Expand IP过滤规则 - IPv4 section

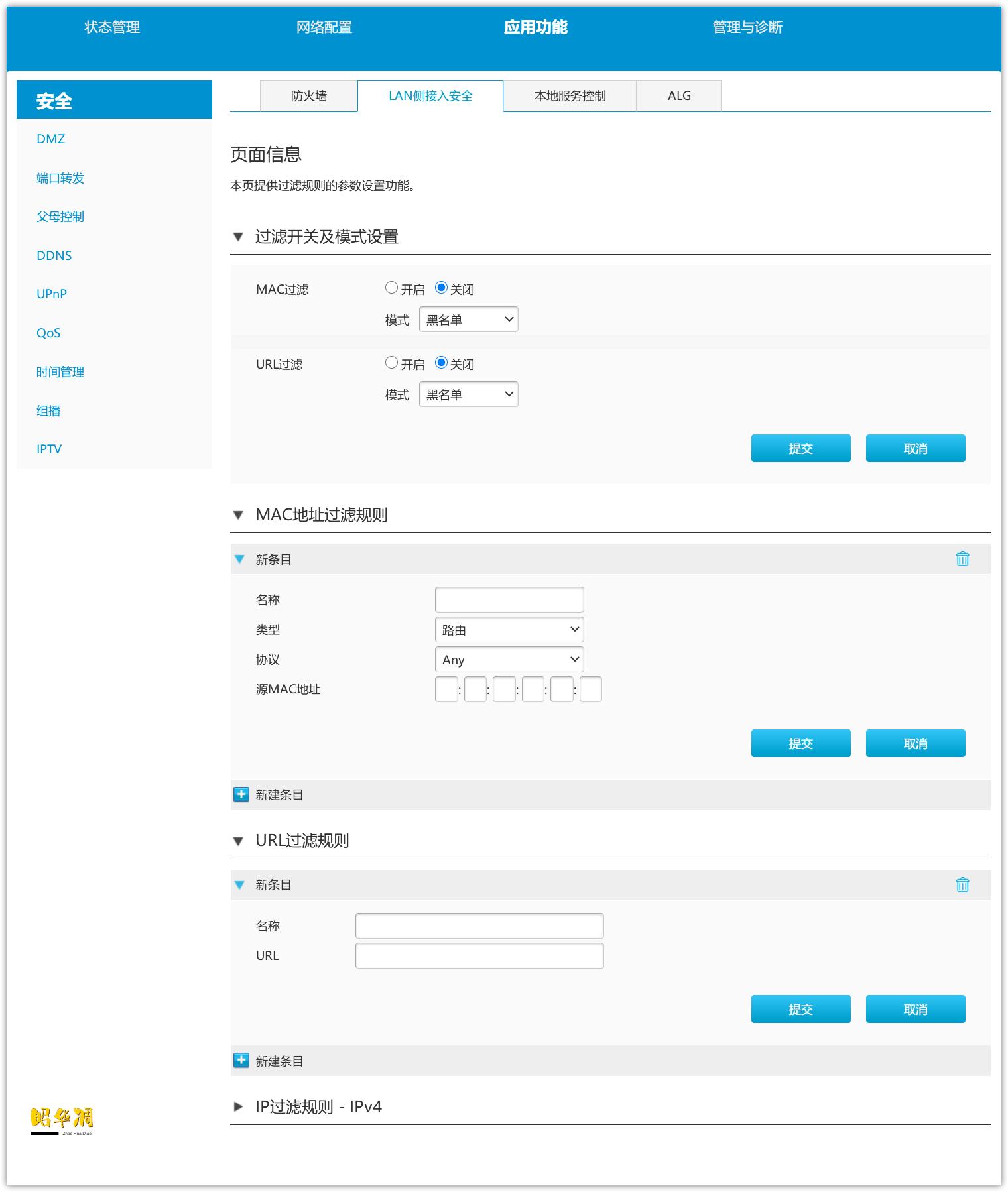(x=238, y=1106)
